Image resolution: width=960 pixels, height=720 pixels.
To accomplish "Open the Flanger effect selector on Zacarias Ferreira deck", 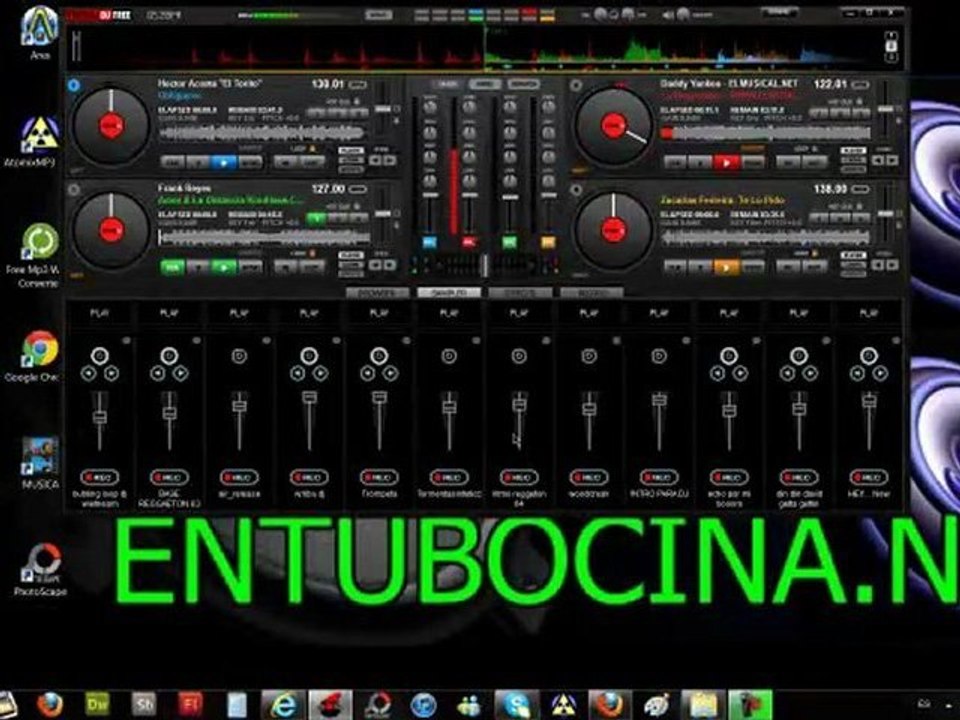I will (x=853, y=255).
